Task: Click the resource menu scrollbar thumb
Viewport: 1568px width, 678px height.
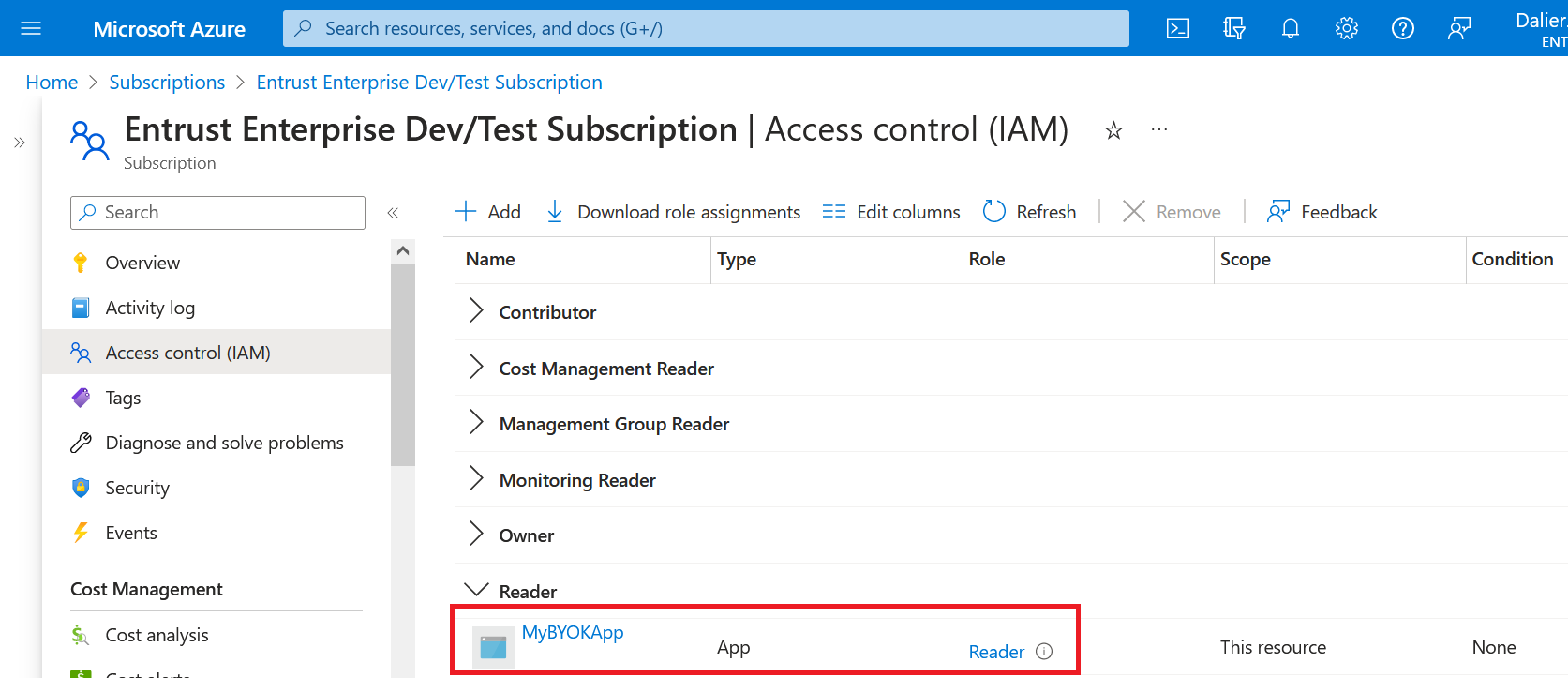Action: pos(403,365)
